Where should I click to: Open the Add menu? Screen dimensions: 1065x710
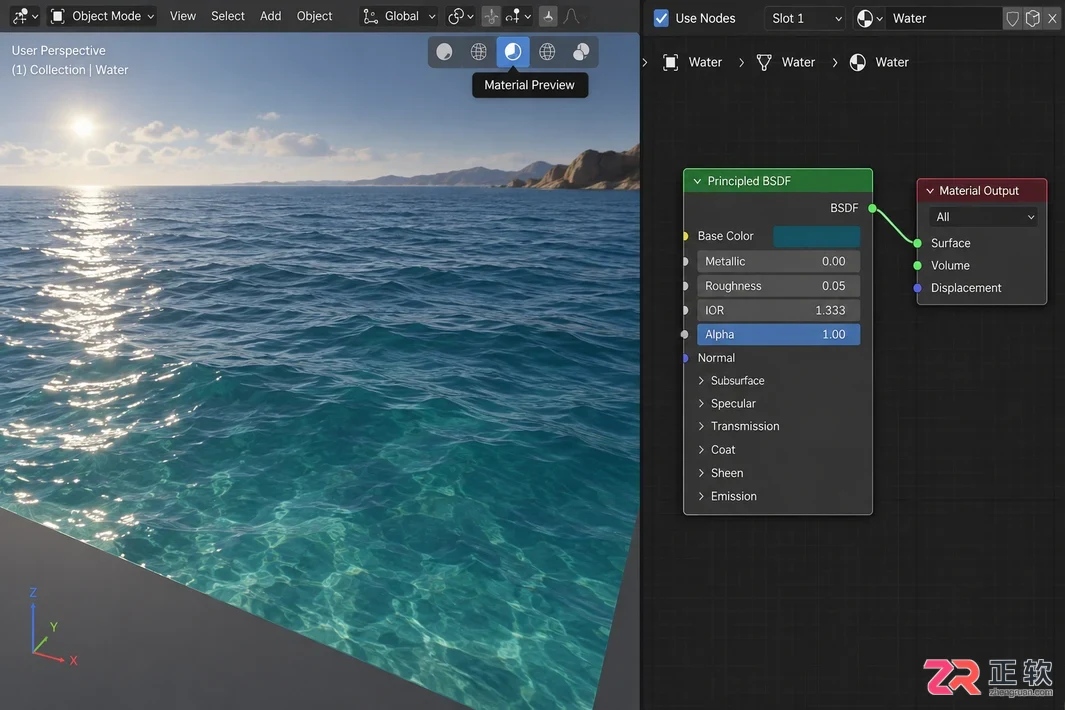click(x=270, y=16)
